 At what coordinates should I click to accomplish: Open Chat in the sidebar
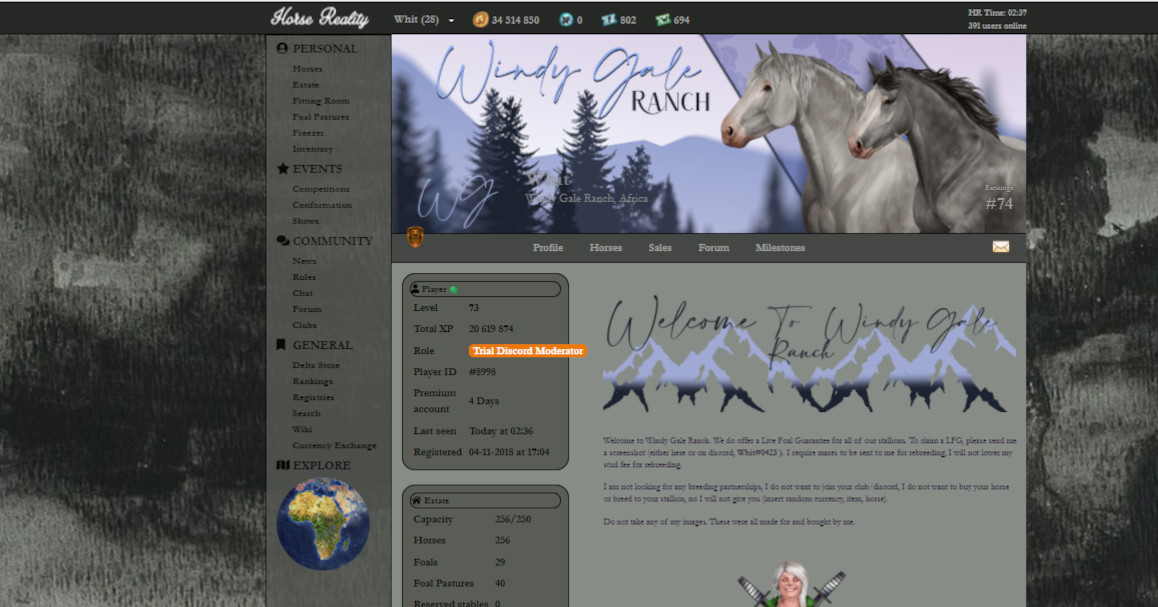(x=302, y=293)
